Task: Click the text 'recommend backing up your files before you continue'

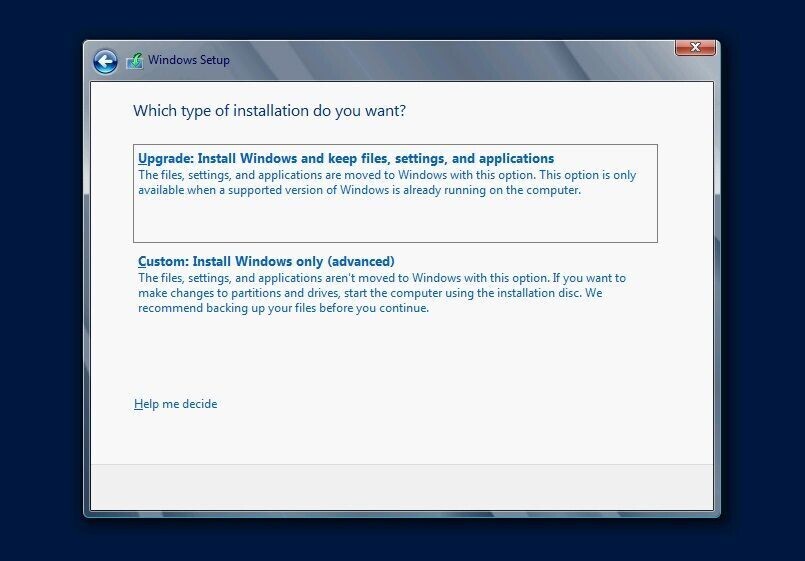Action: click(x=283, y=308)
